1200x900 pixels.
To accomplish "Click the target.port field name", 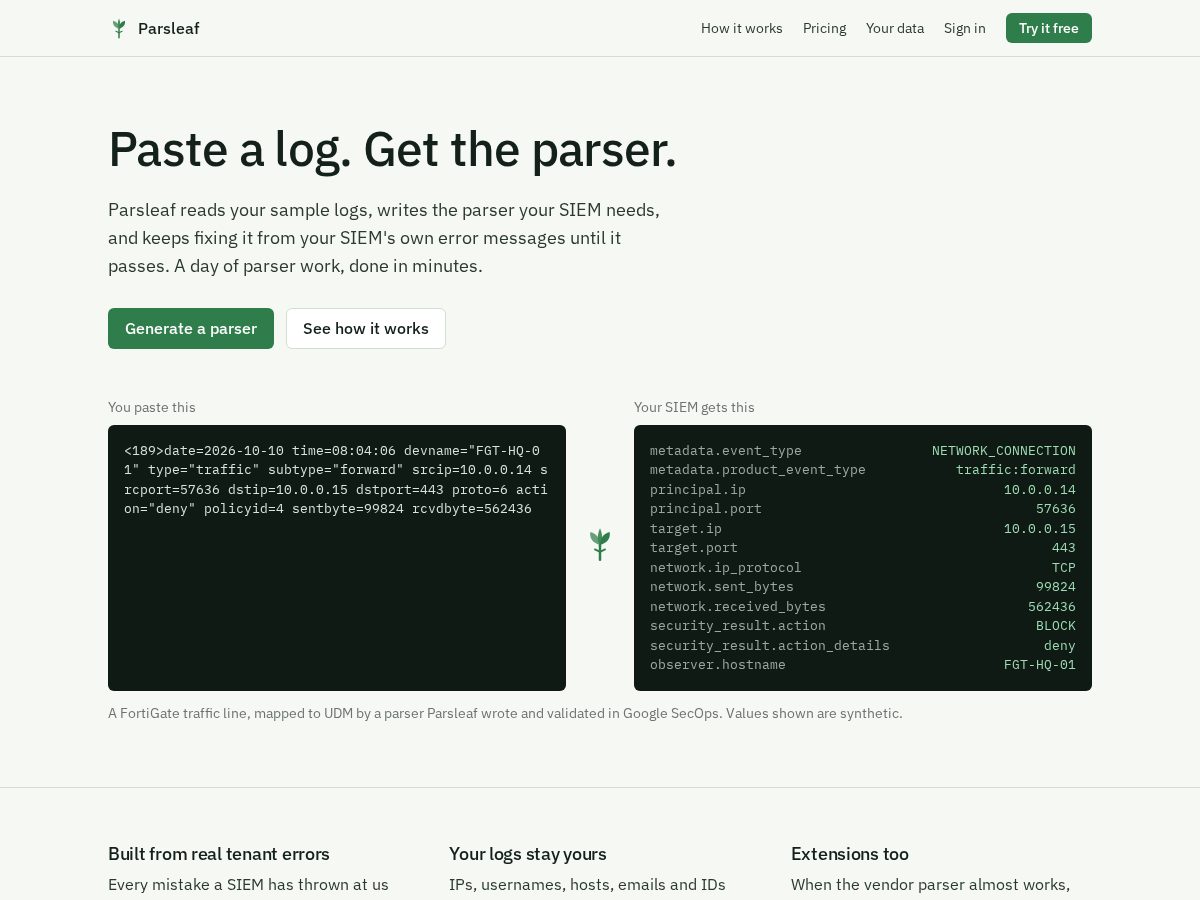I will [694, 548].
